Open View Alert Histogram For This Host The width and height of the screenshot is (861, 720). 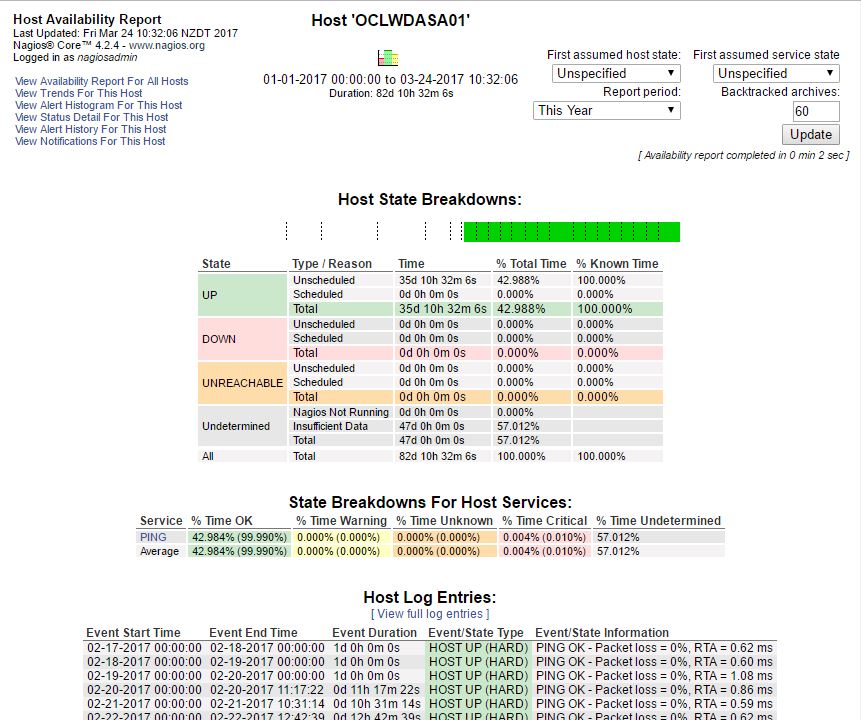[98, 105]
